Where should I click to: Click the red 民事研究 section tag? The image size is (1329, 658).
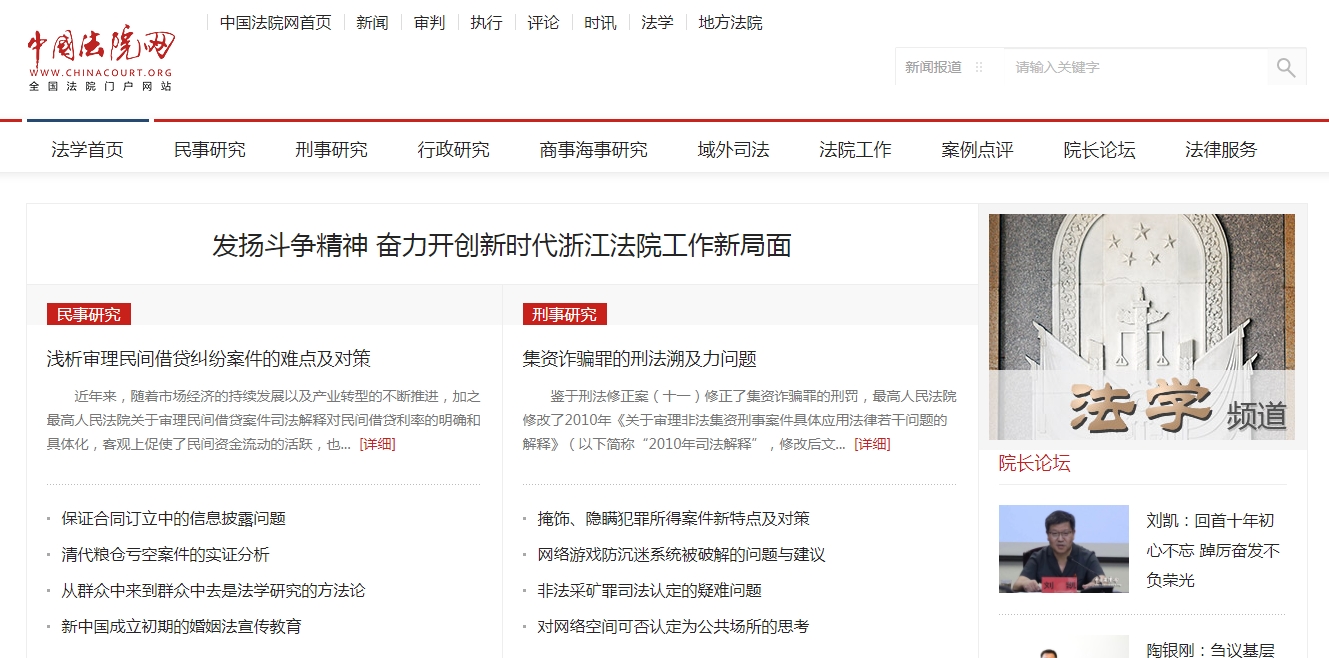tap(86, 313)
